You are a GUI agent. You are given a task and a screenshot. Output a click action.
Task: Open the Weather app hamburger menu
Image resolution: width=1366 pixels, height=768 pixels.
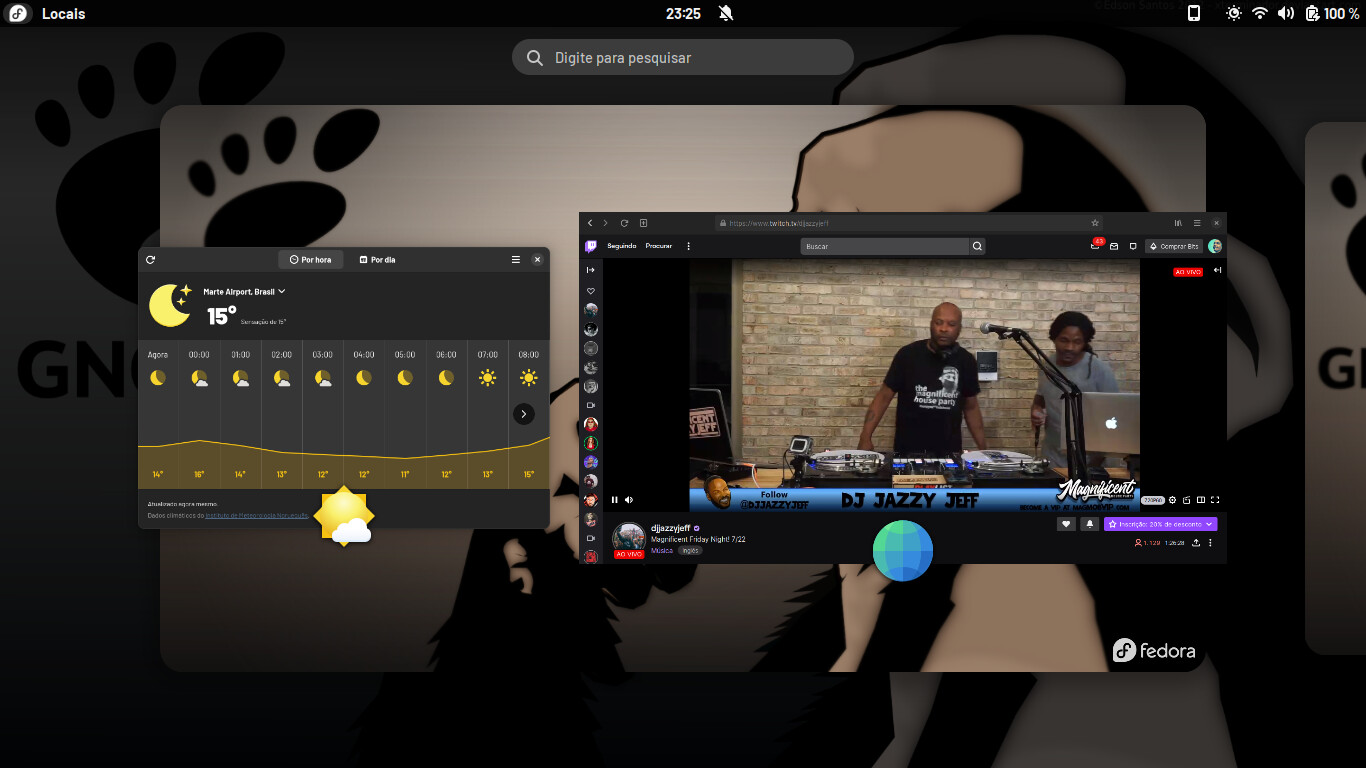[x=516, y=259]
